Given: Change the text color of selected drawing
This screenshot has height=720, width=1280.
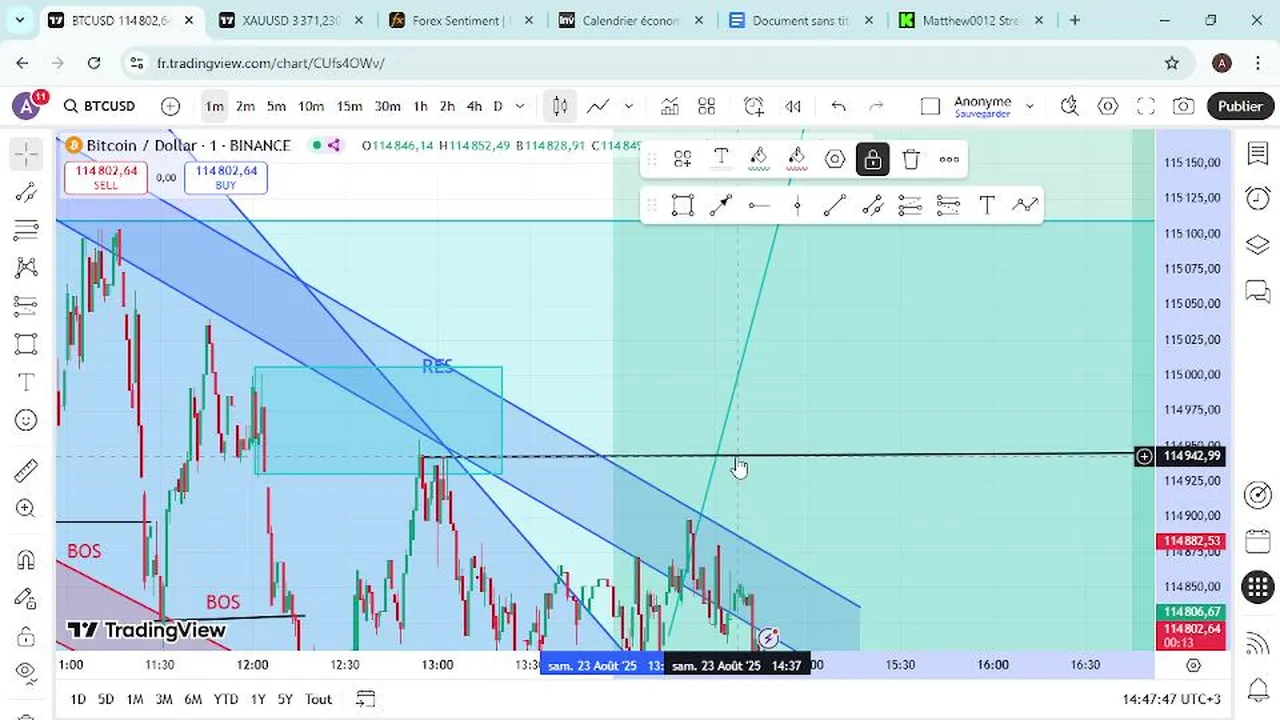Looking at the screenshot, I should 721,159.
